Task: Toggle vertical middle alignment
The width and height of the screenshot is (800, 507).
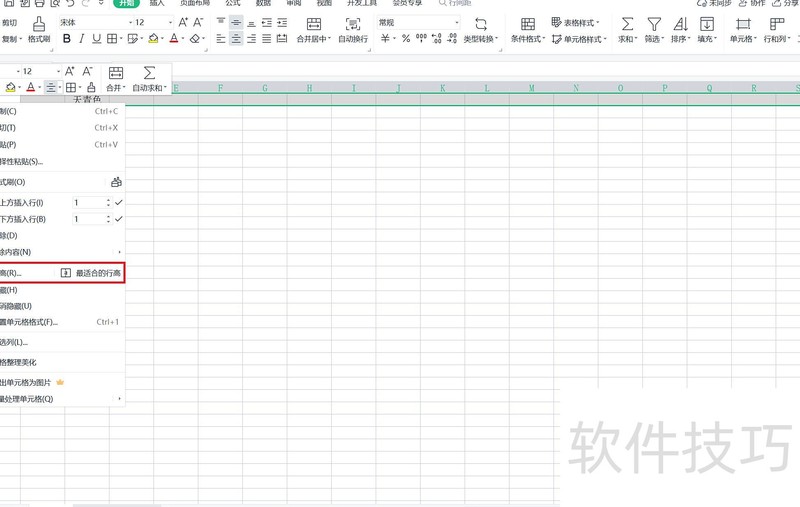Action: (x=236, y=22)
